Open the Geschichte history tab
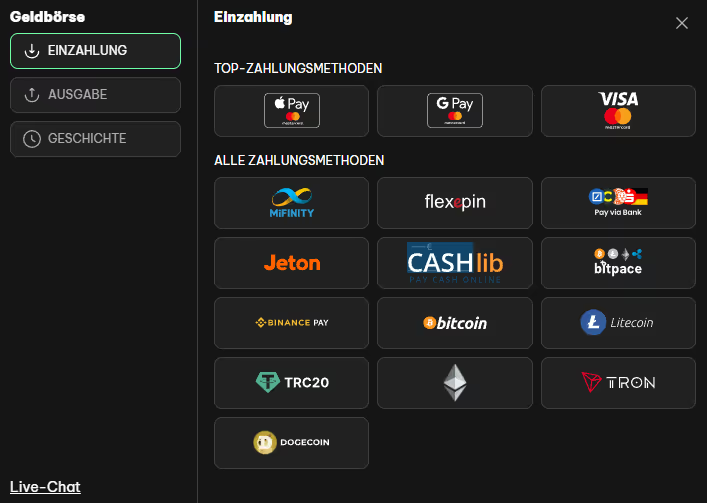 tap(95, 139)
